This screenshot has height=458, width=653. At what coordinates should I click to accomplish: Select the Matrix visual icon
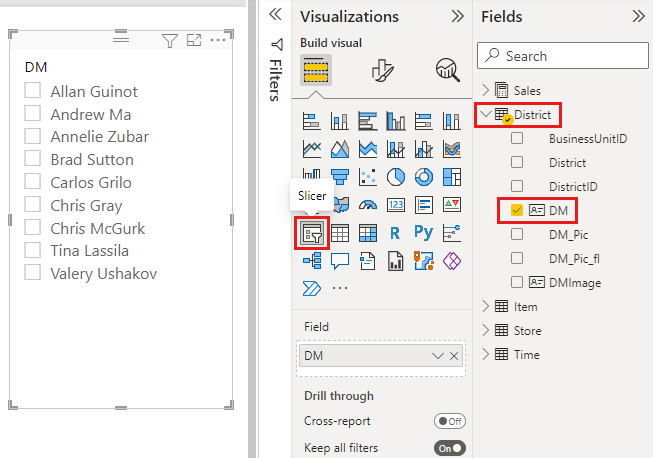[x=367, y=233]
